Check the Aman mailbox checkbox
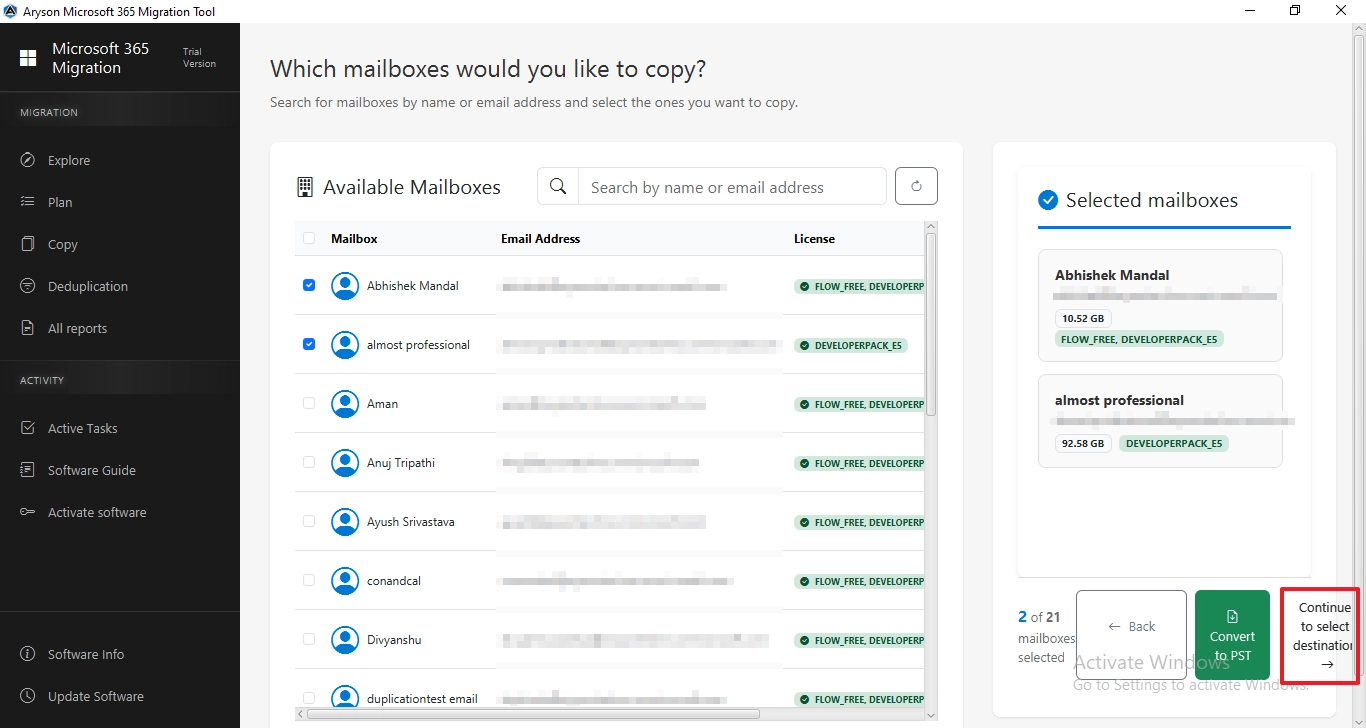The width and height of the screenshot is (1366, 728). click(309, 403)
